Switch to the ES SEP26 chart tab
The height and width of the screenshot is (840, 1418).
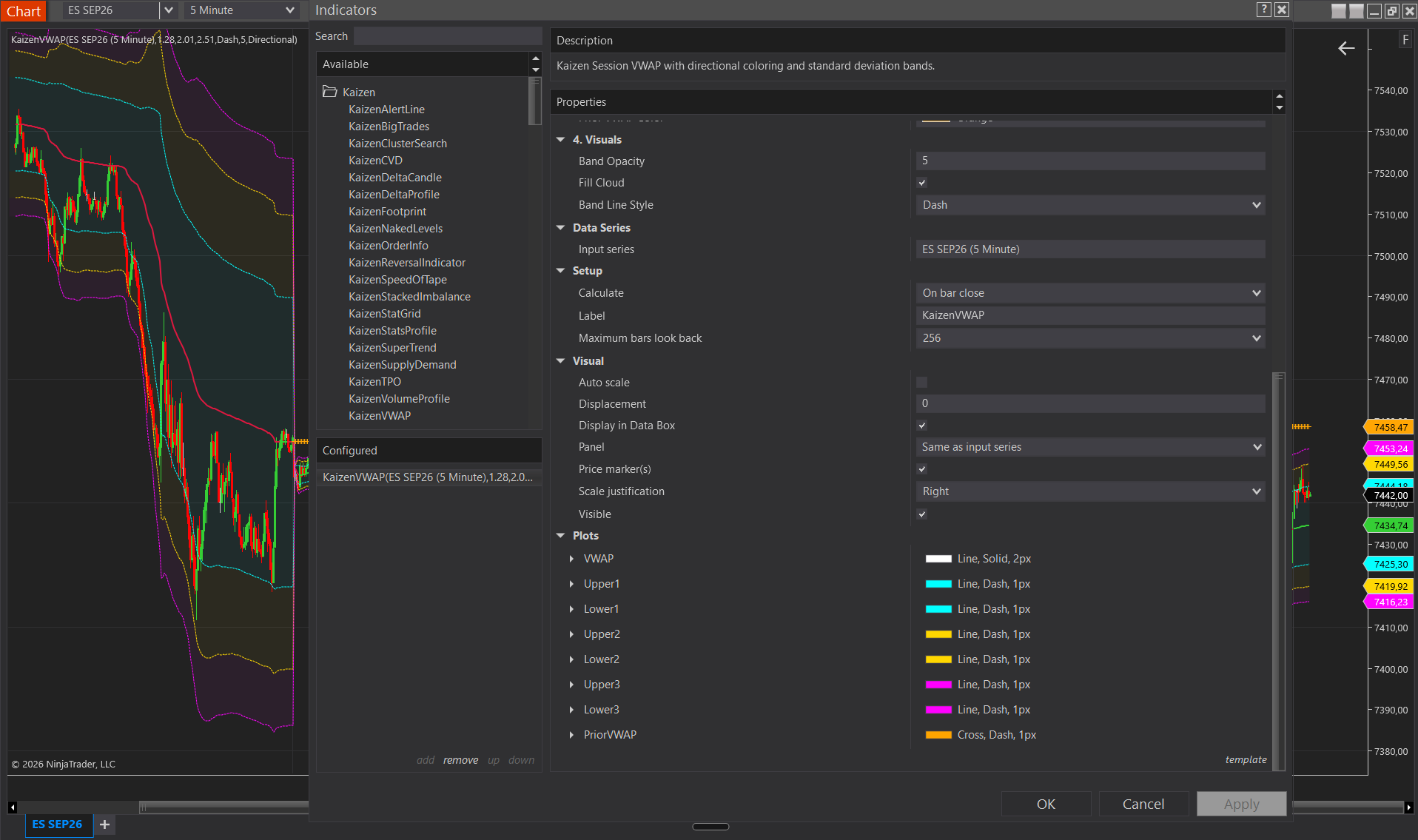pyautogui.click(x=58, y=824)
